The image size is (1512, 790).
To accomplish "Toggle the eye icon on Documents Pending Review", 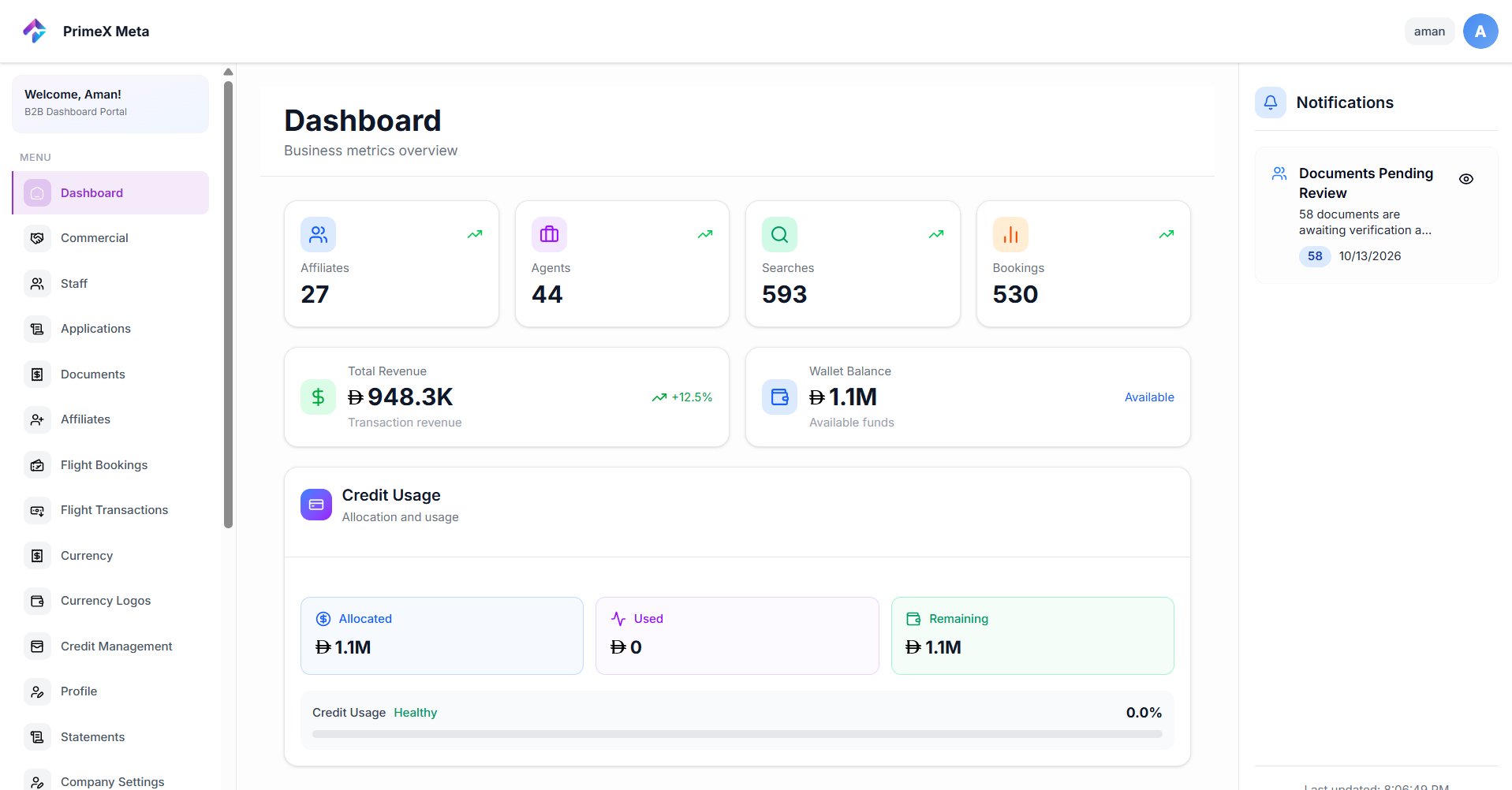I will 1465,179.
